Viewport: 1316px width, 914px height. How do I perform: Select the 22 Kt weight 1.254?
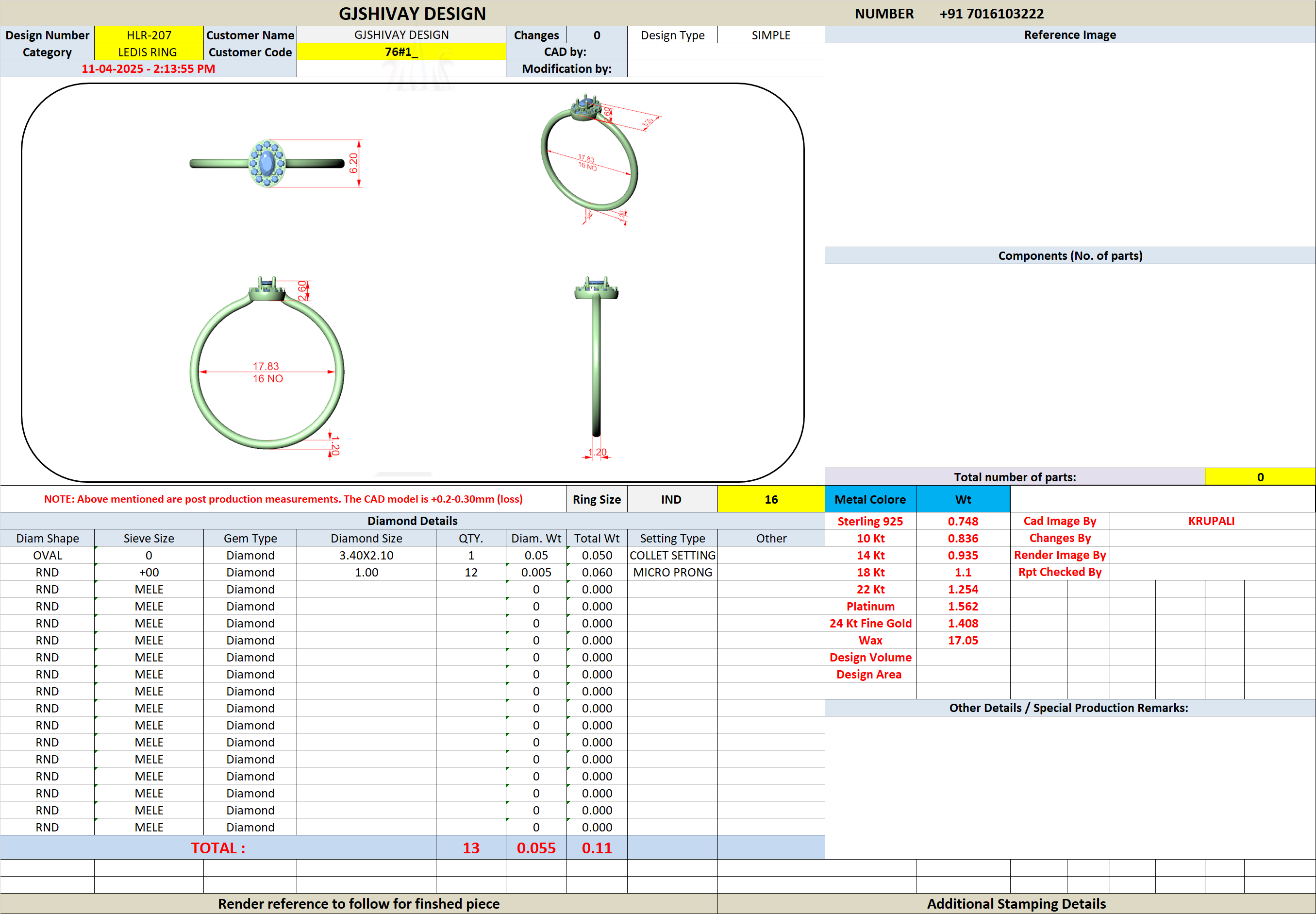963,589
